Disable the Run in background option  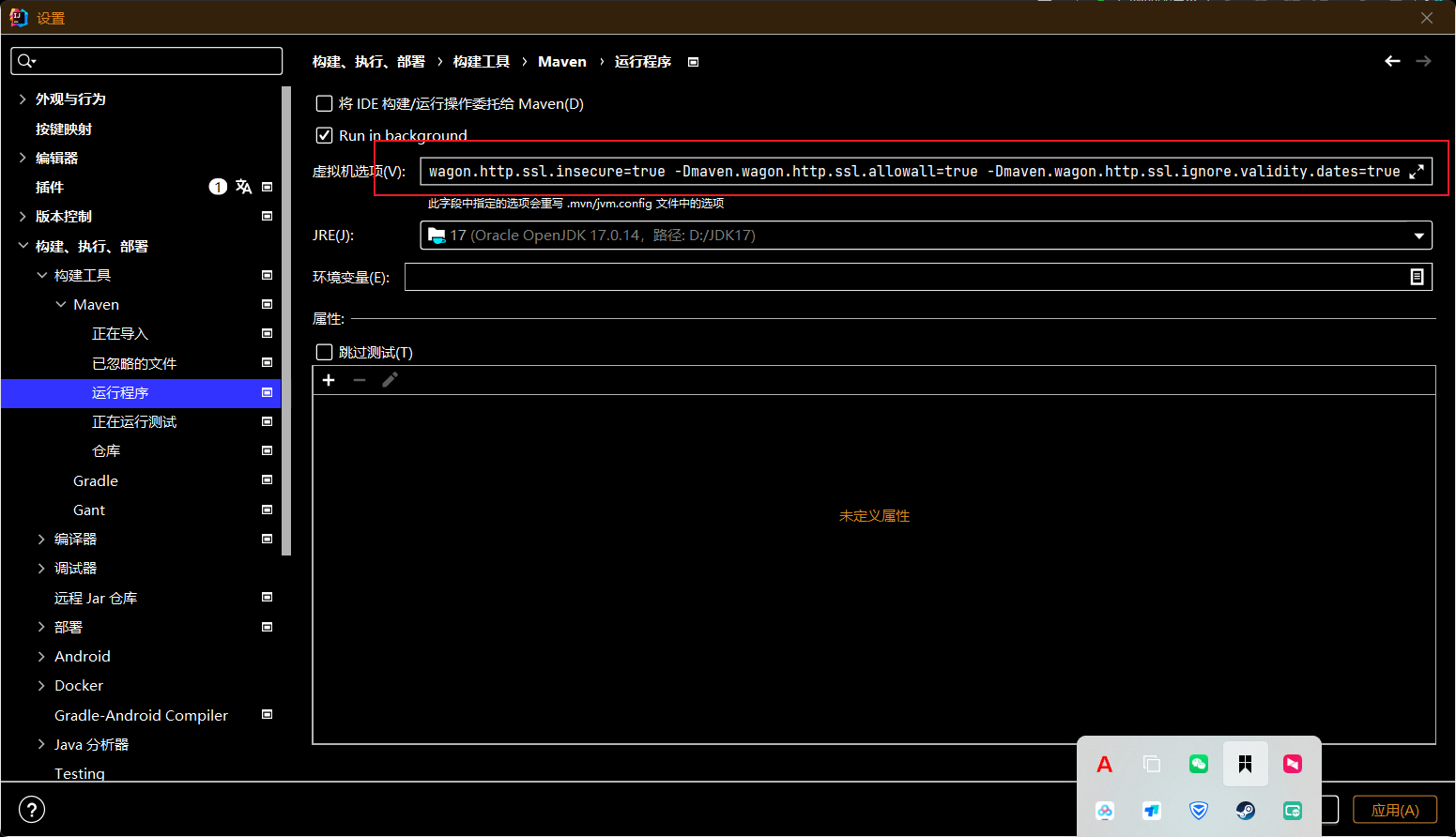pos(324,135)
